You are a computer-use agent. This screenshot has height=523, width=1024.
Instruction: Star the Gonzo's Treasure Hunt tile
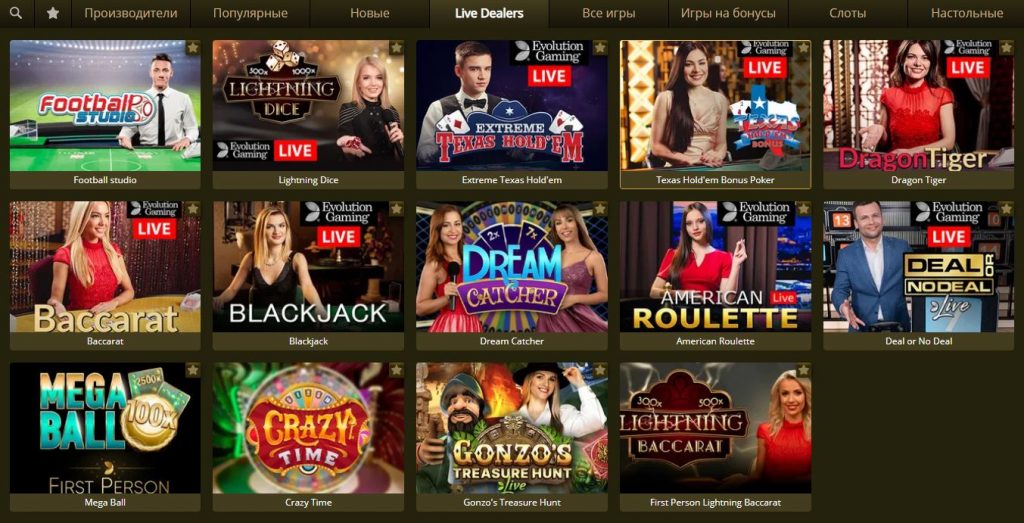pyautogui.click(x=600, y=370)
